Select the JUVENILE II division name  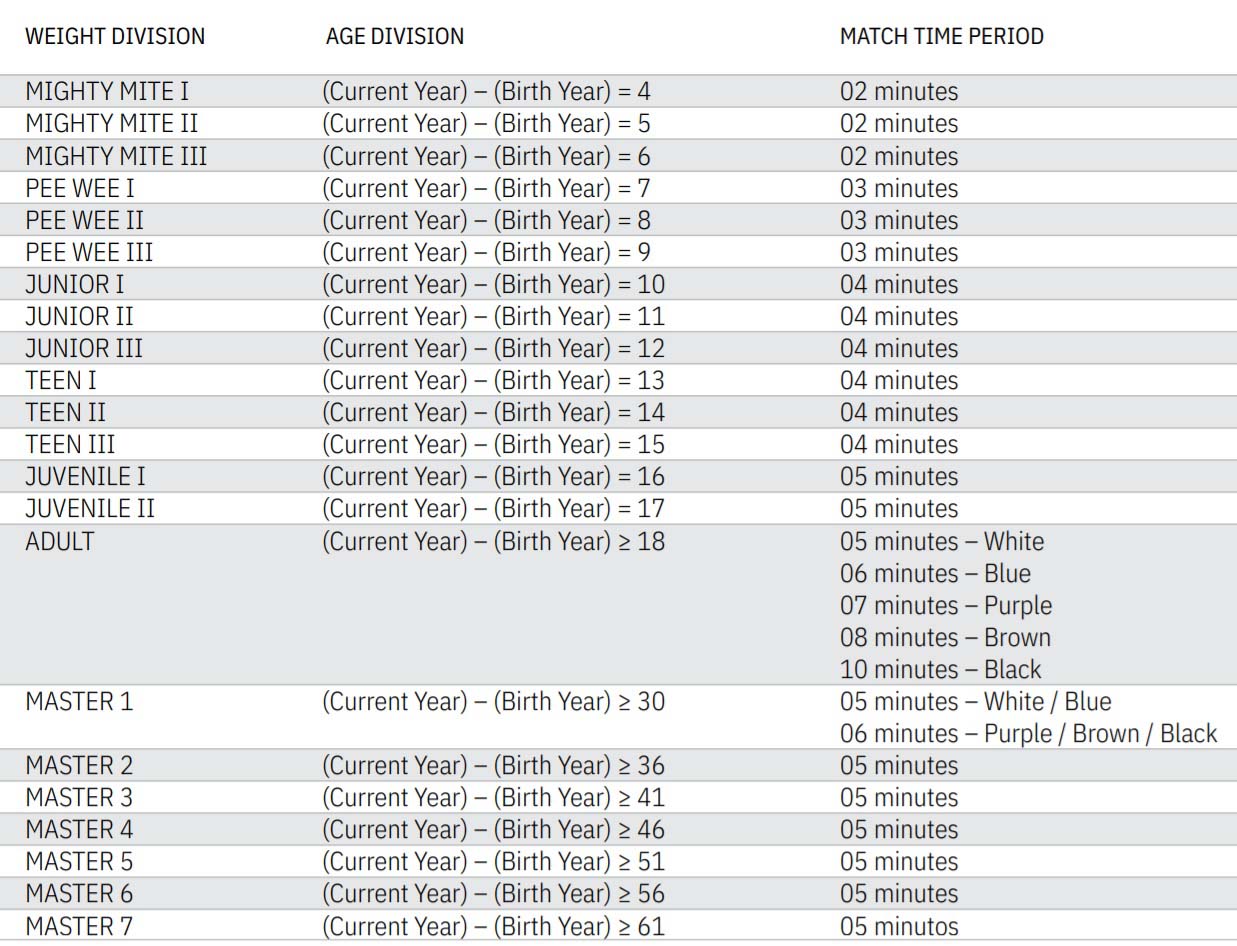(x=90, y=508)
